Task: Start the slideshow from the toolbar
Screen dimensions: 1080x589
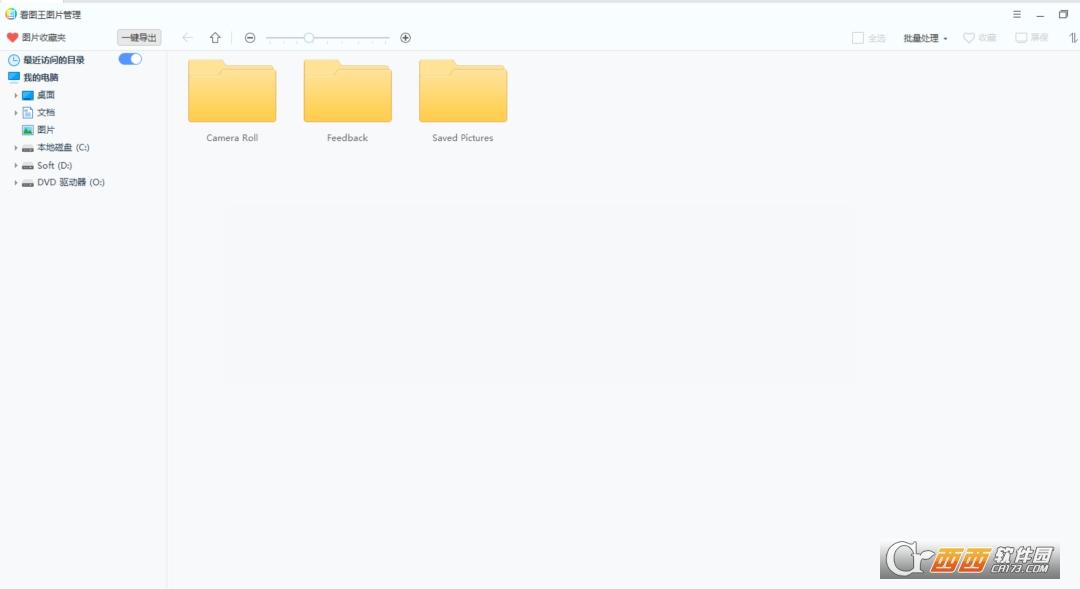Action: [1032, 38]
